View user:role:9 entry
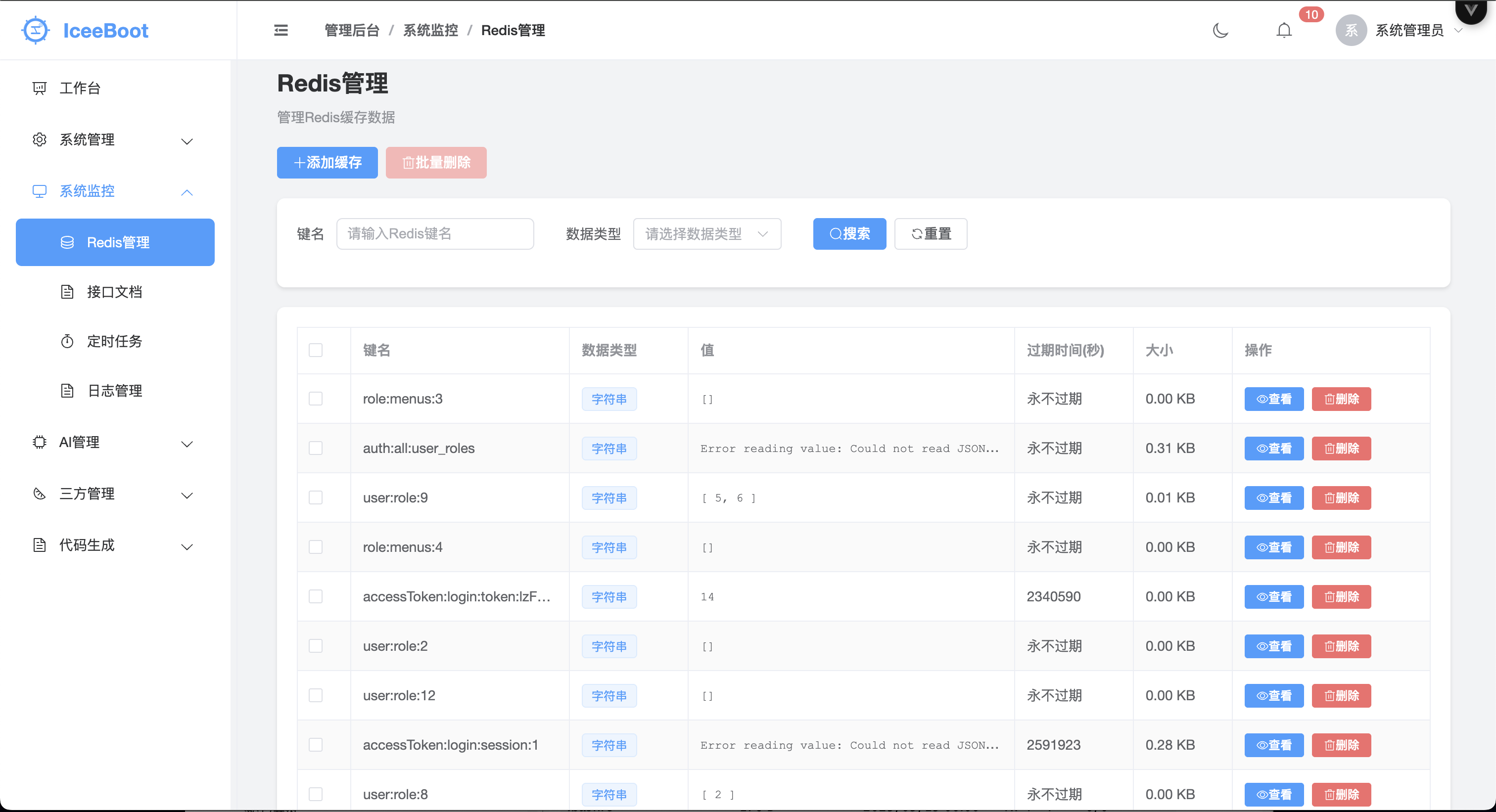The width and height of the screenshot is (1496, 812). coord(1274,497)
